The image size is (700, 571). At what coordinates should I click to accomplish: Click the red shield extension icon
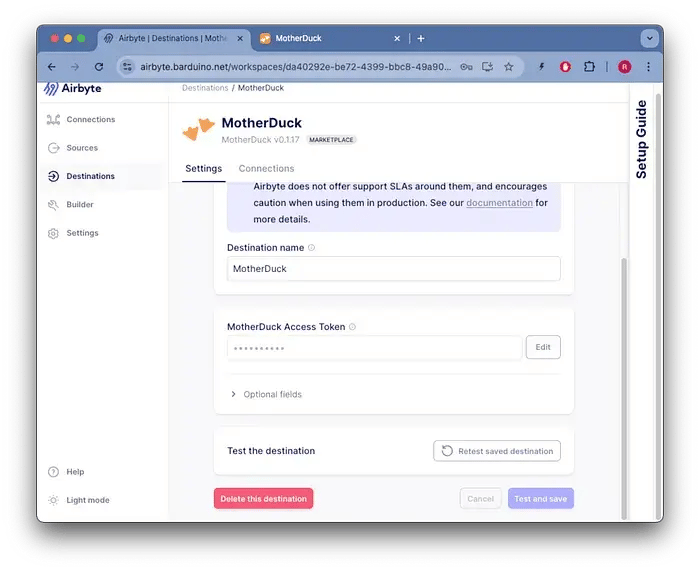coord(565,67)
